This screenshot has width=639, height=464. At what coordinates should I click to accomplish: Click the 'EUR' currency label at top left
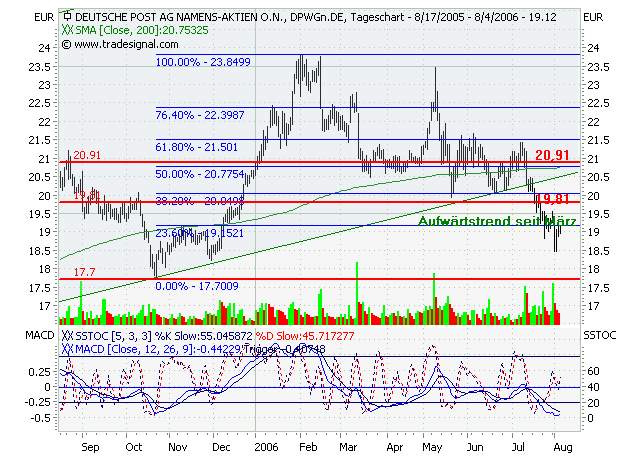point(44,17)
